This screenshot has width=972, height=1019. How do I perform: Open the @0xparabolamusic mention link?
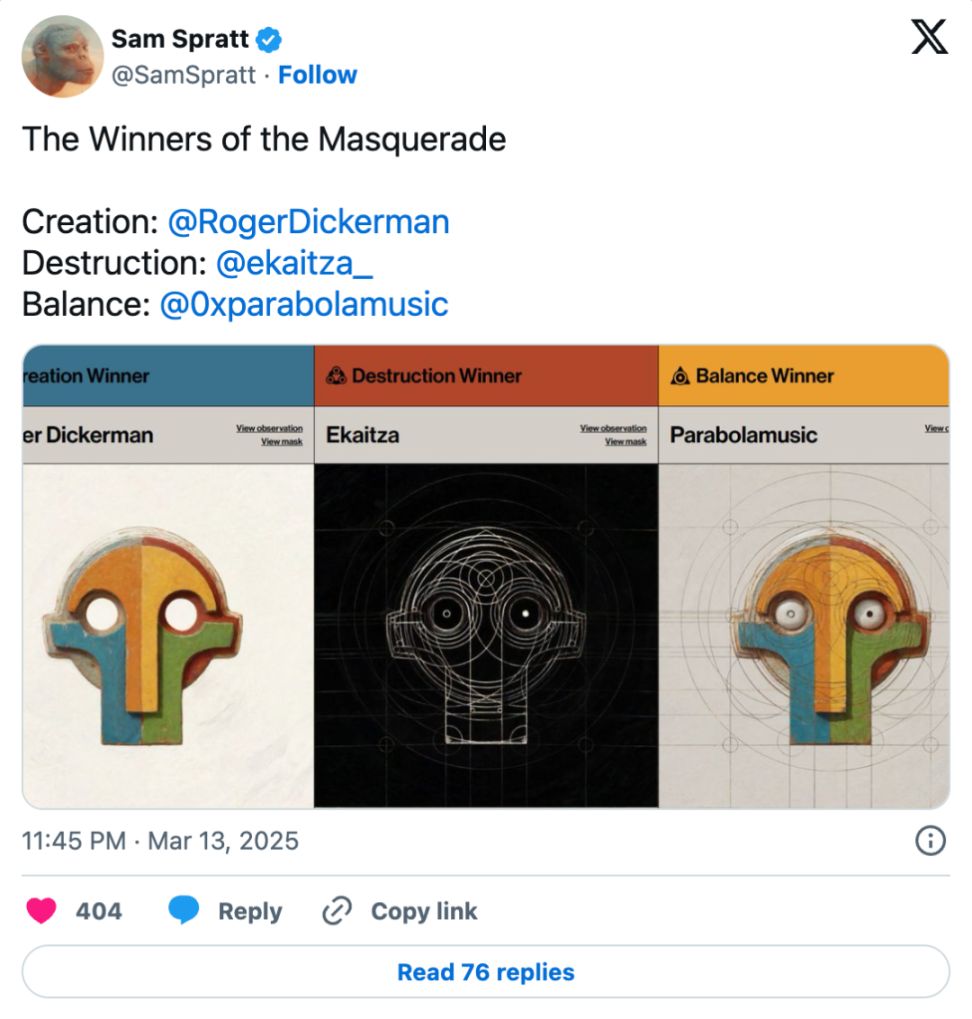pyautogui.click(x=303, y=304)
